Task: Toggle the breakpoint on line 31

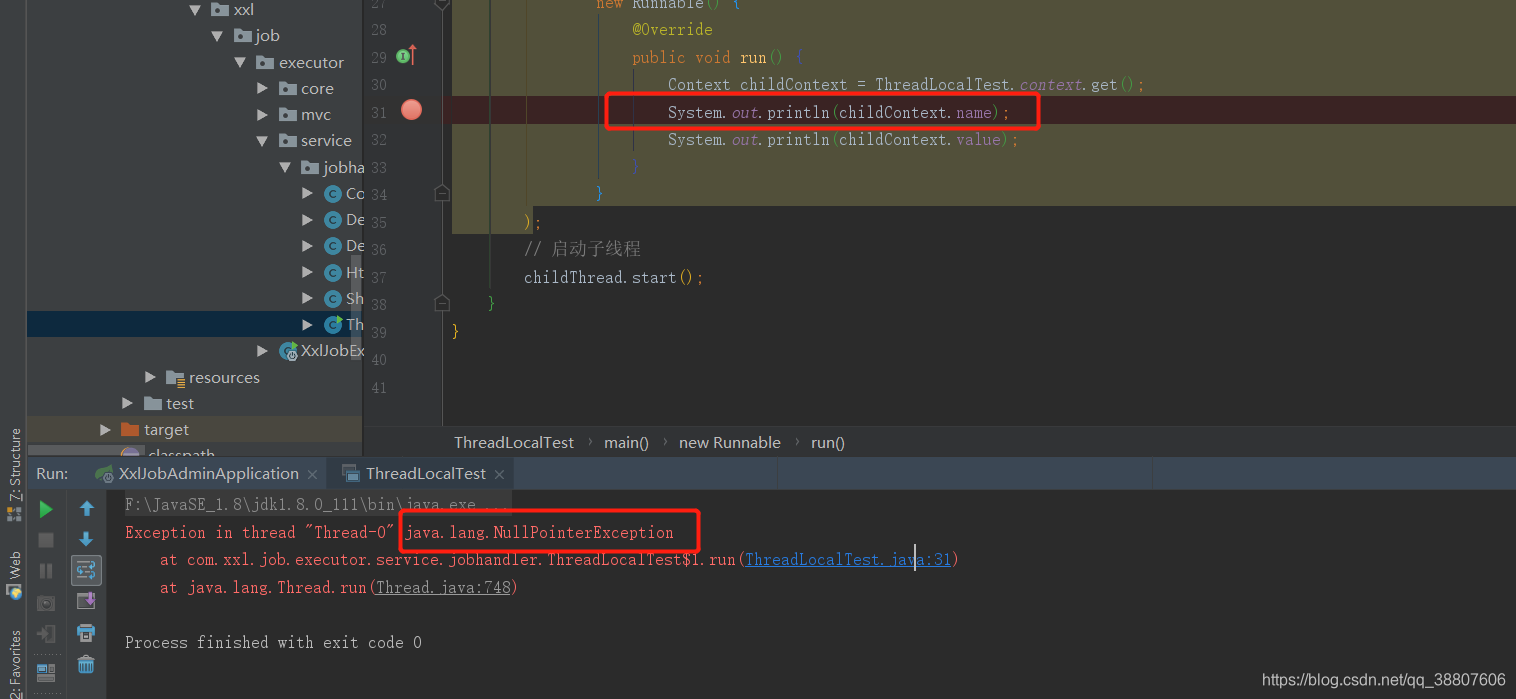Action: tap(411, 111)
